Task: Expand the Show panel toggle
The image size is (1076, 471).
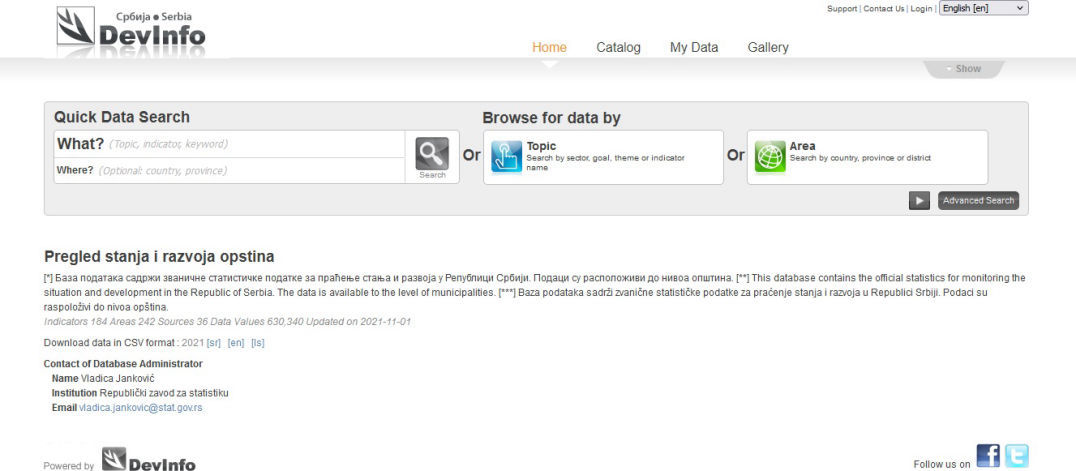Action: pos(962,69)
